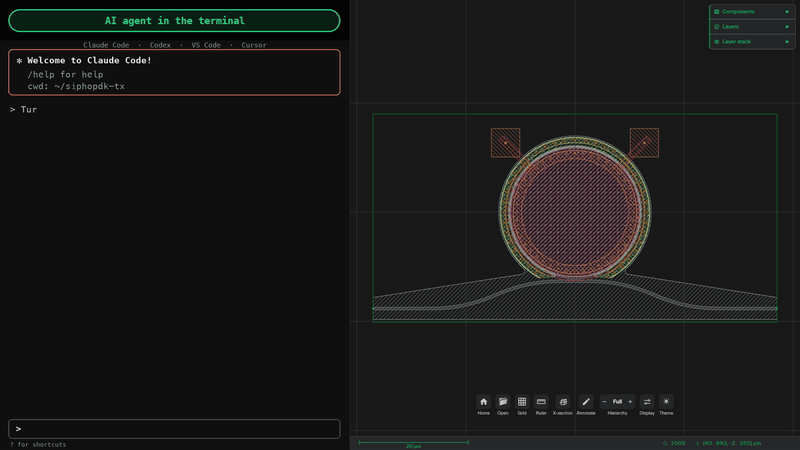Click the '> Tur' typed prompt line
The image size is (800, 450).
(23, 109)
